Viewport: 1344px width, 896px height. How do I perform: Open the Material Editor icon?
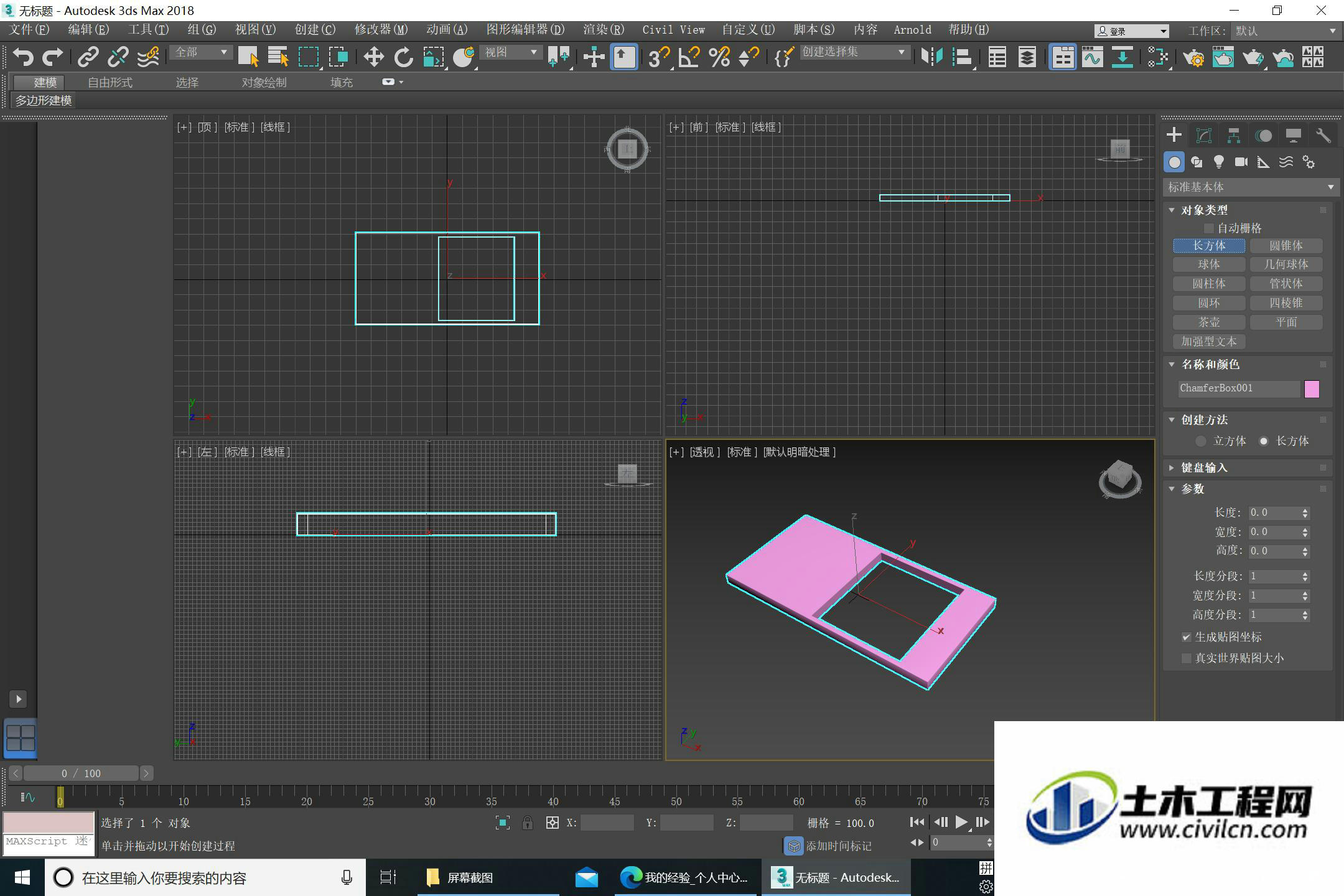coord(1158,57)
